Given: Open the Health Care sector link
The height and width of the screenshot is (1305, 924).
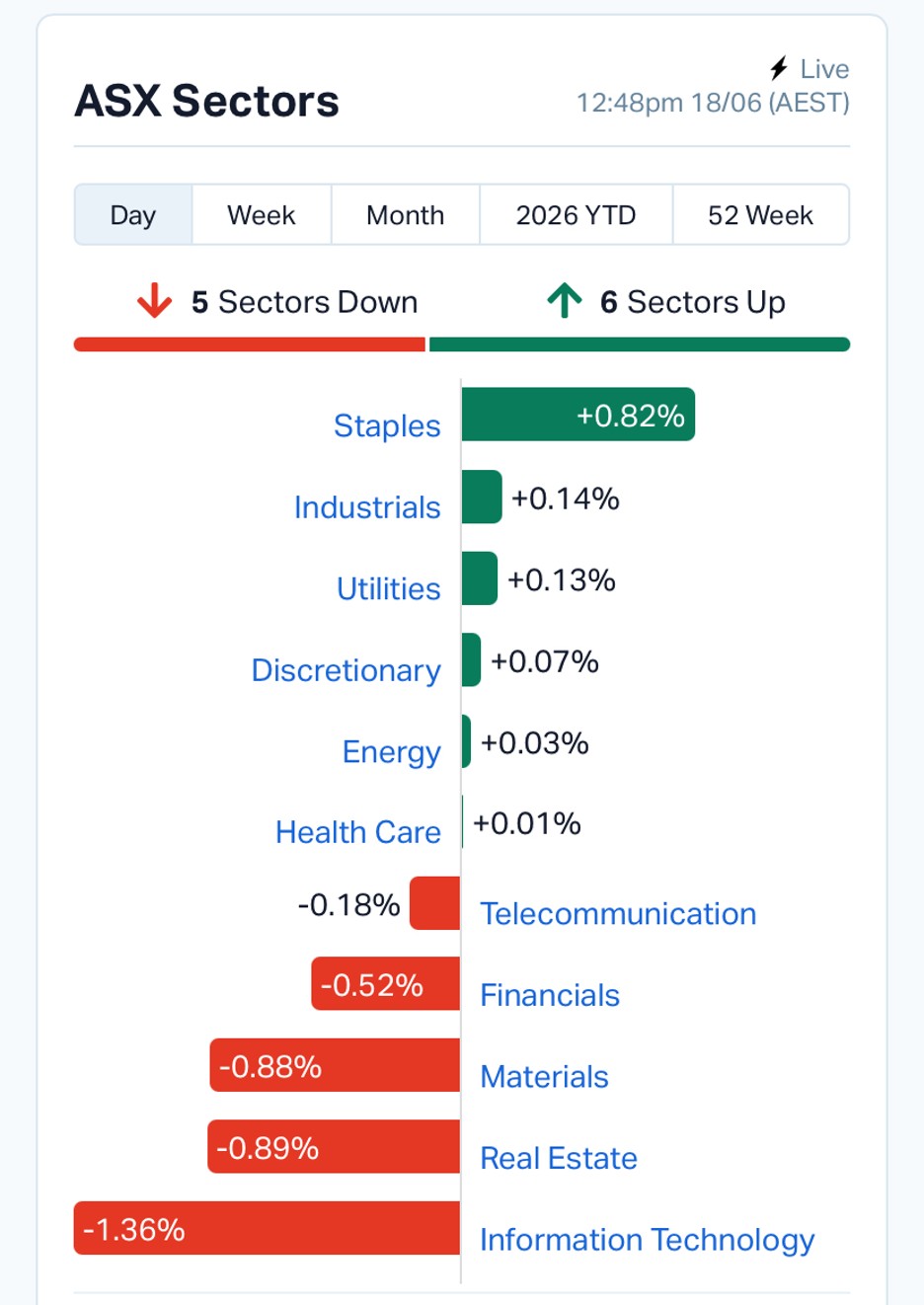Looking at the screenshot, I should point(358,832).
